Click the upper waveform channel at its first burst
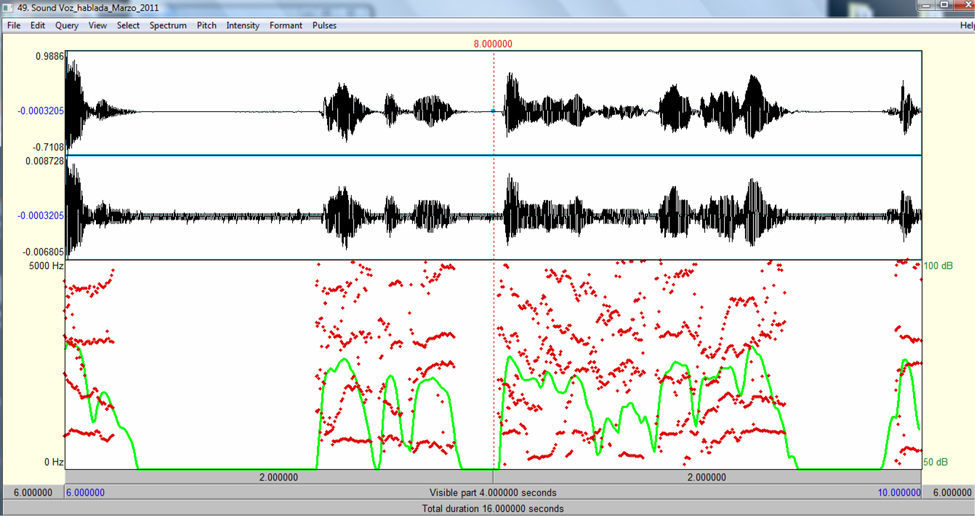 coord(80,105)
